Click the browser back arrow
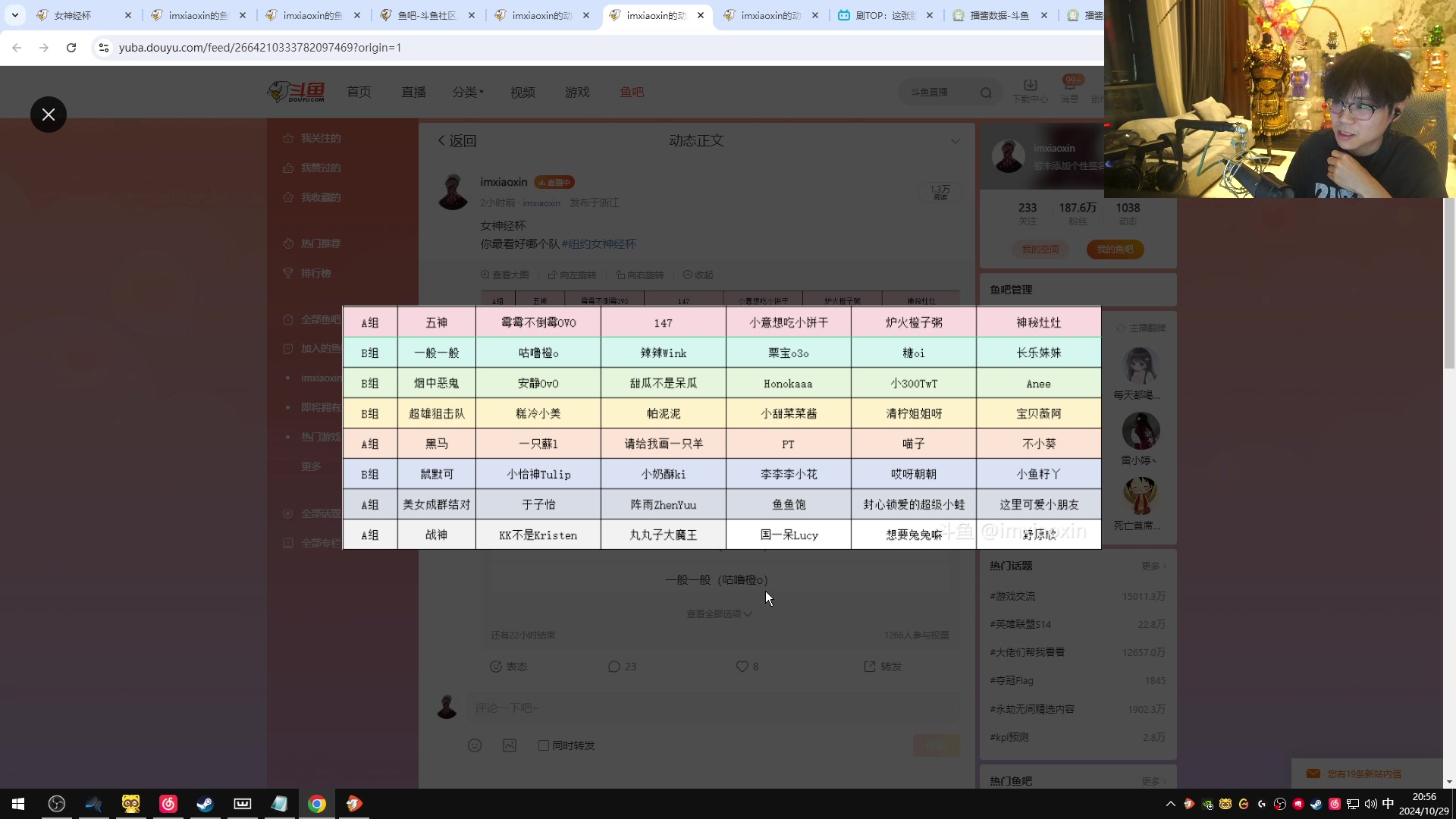Viewport: 1456px width, 819px height. pos(17,48)
